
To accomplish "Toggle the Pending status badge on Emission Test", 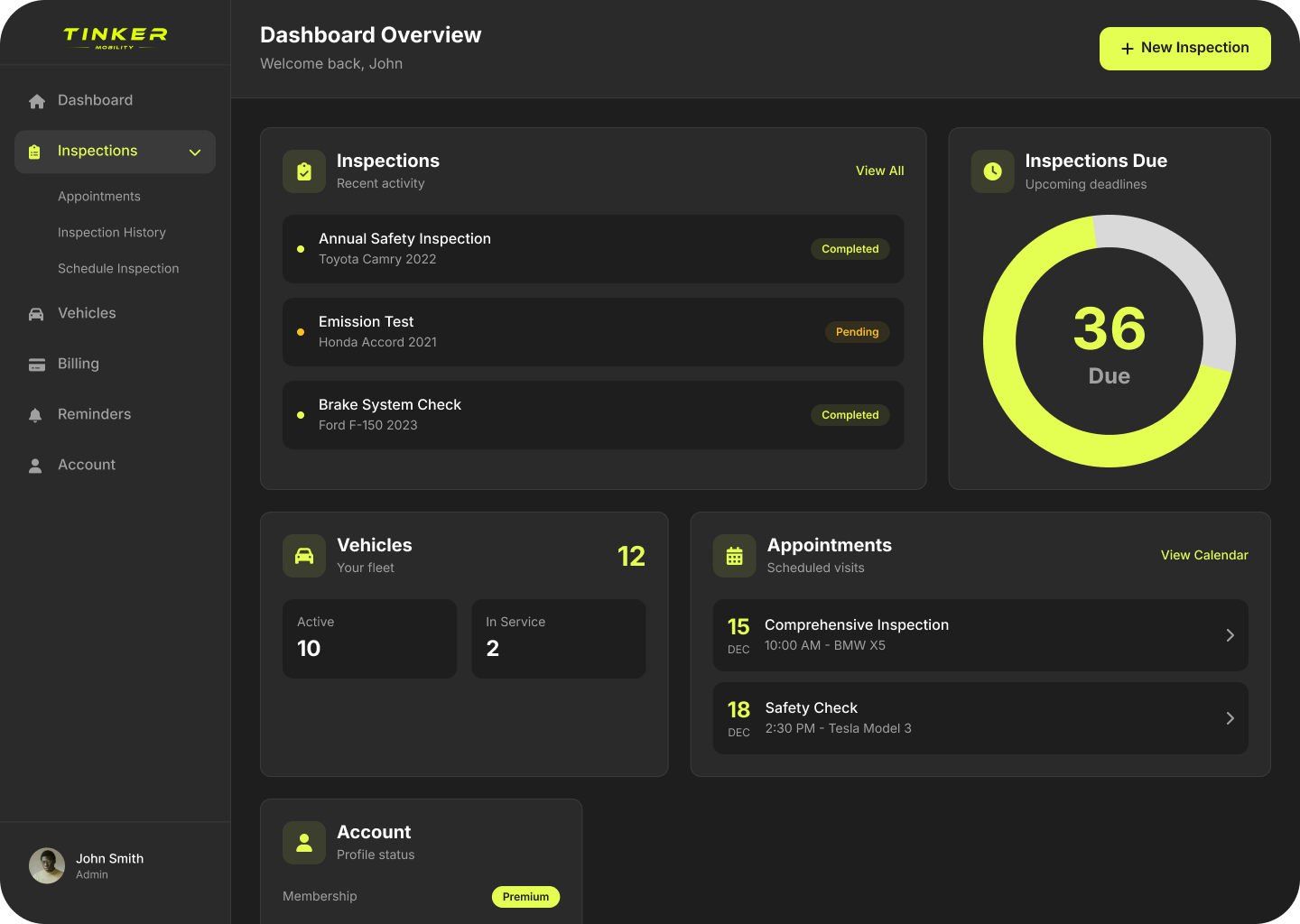I will (x=857, y=332).
